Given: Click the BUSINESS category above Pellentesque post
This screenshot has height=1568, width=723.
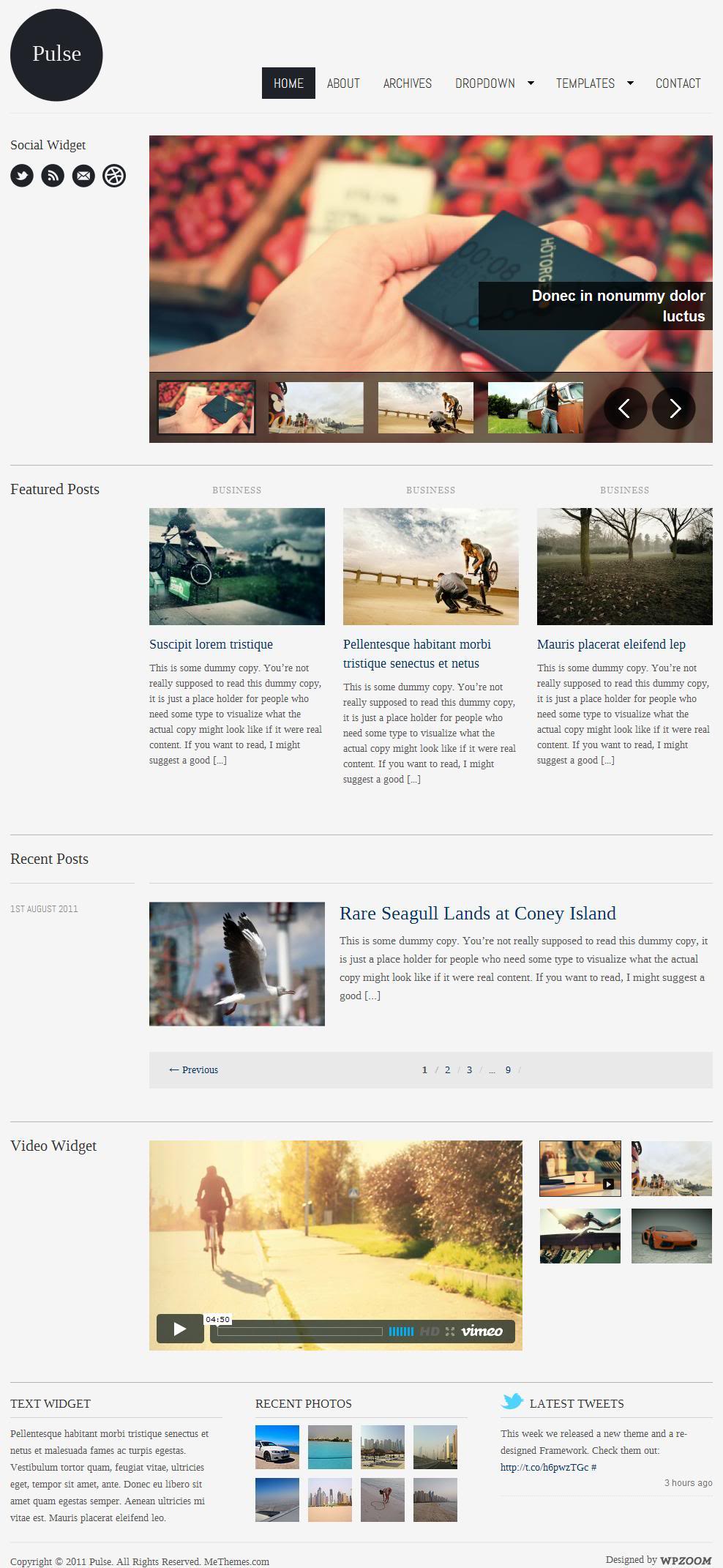Looking at the screenshot, I should (430, 490).
